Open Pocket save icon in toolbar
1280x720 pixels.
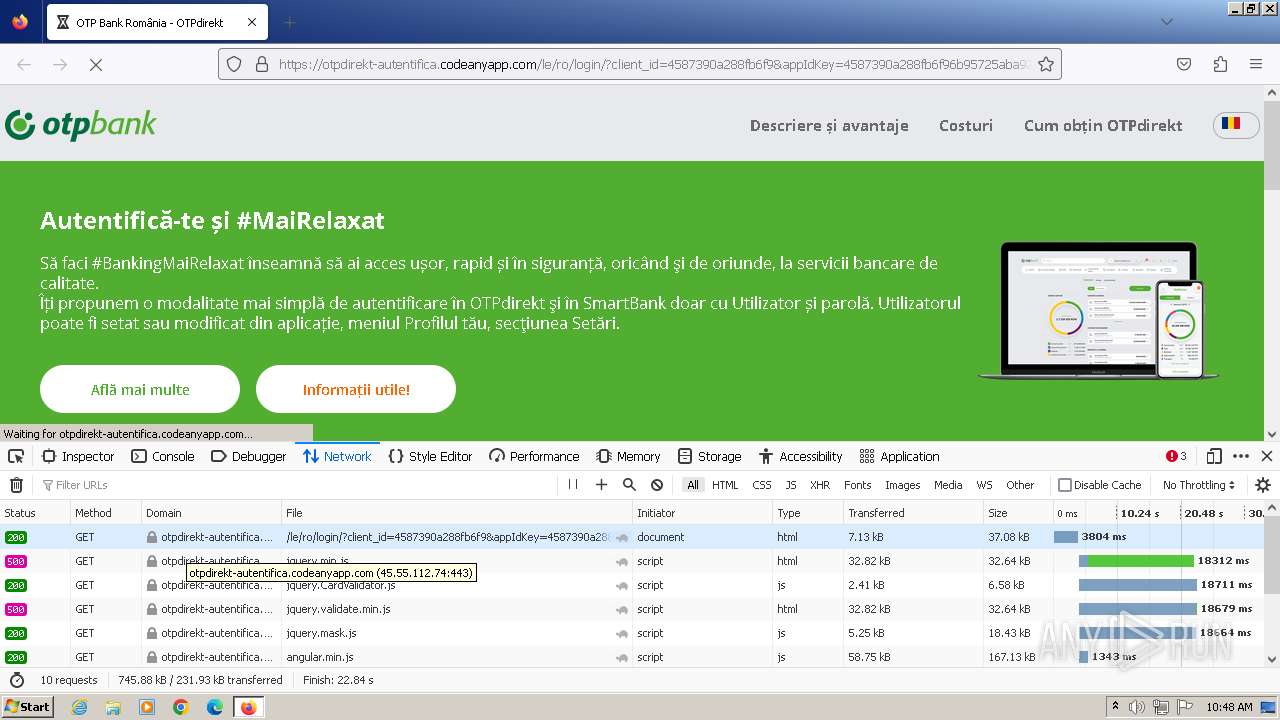click(1184, 64)
